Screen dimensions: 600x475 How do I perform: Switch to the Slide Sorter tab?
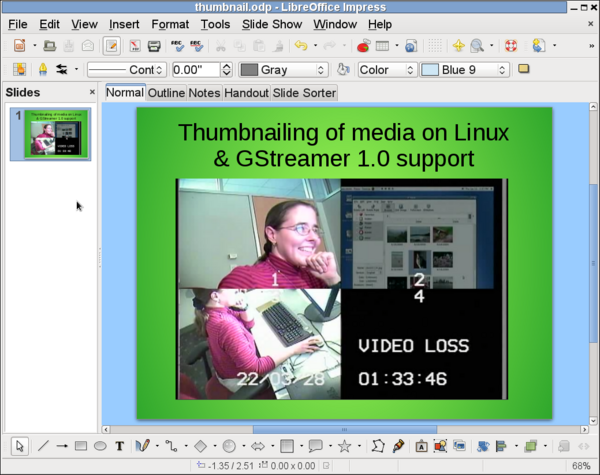point(304,93)
